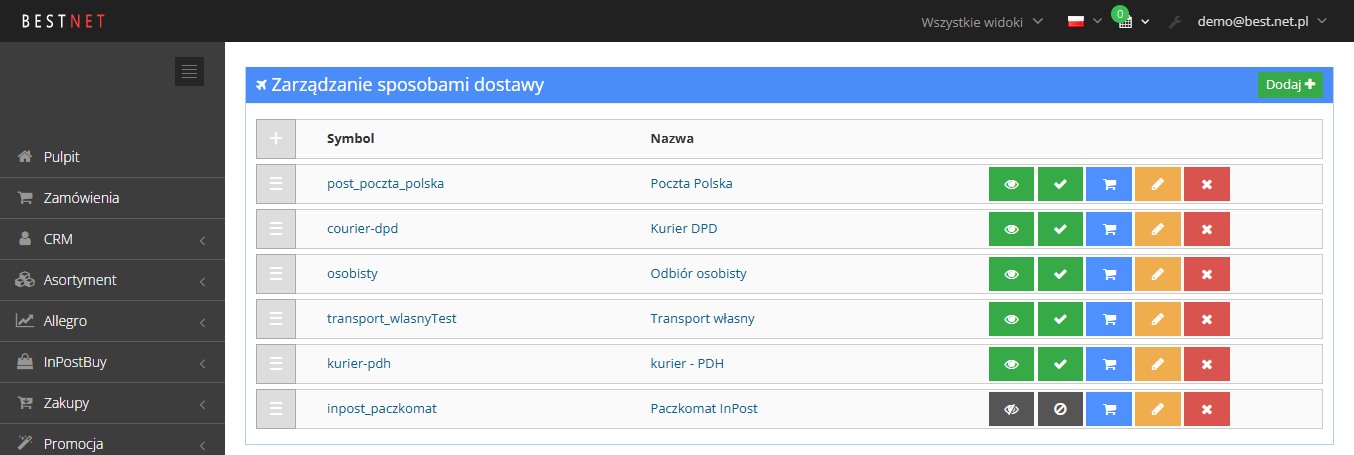Image resolution: width=1354 pixels, height=455 pixels.
Task: Toggle active checkmark for Poczta Polska
Action: coord(1060,184)
